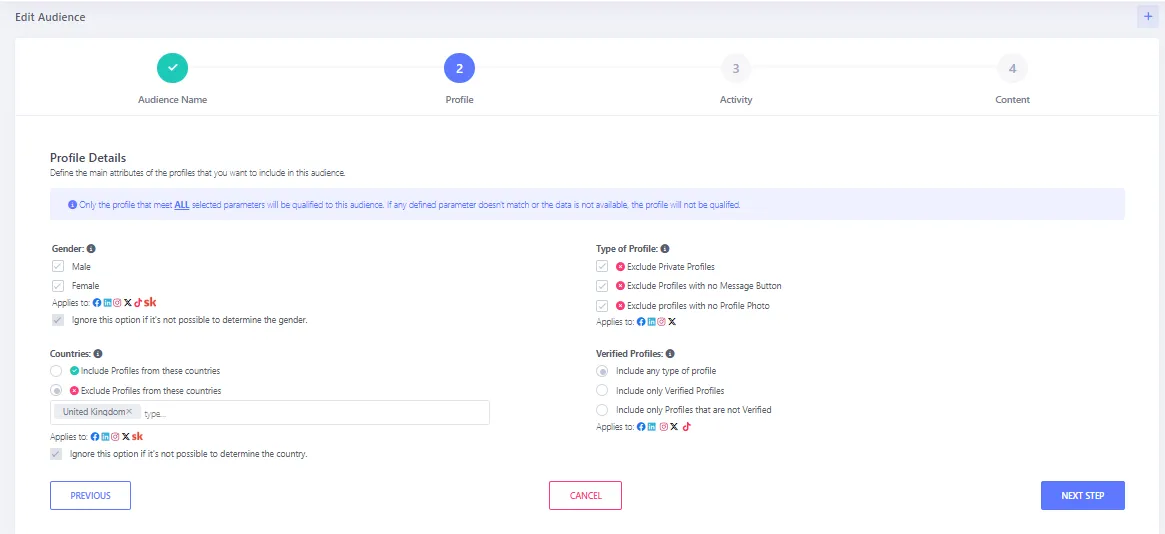1165x534 pixels.
Task: Toggle ignore option for undetermined gender
Action: (x=58, y=320)
